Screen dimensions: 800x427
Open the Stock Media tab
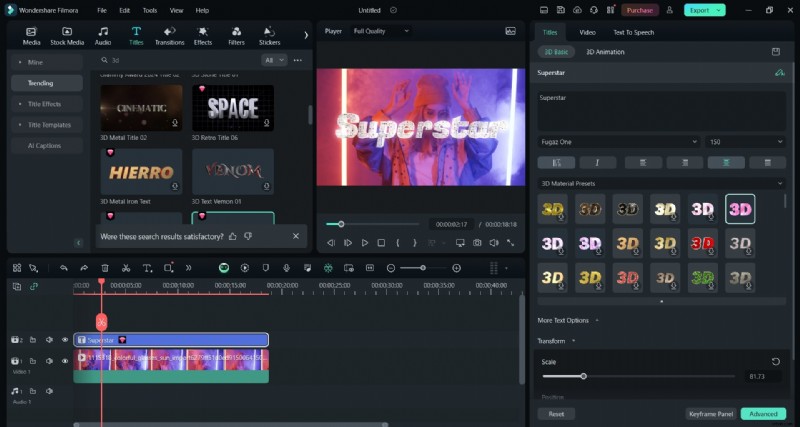click(67, 36)
